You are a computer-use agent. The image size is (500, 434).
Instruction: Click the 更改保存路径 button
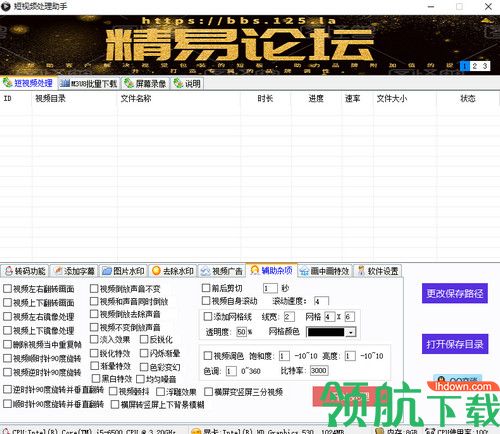[455, 293]
